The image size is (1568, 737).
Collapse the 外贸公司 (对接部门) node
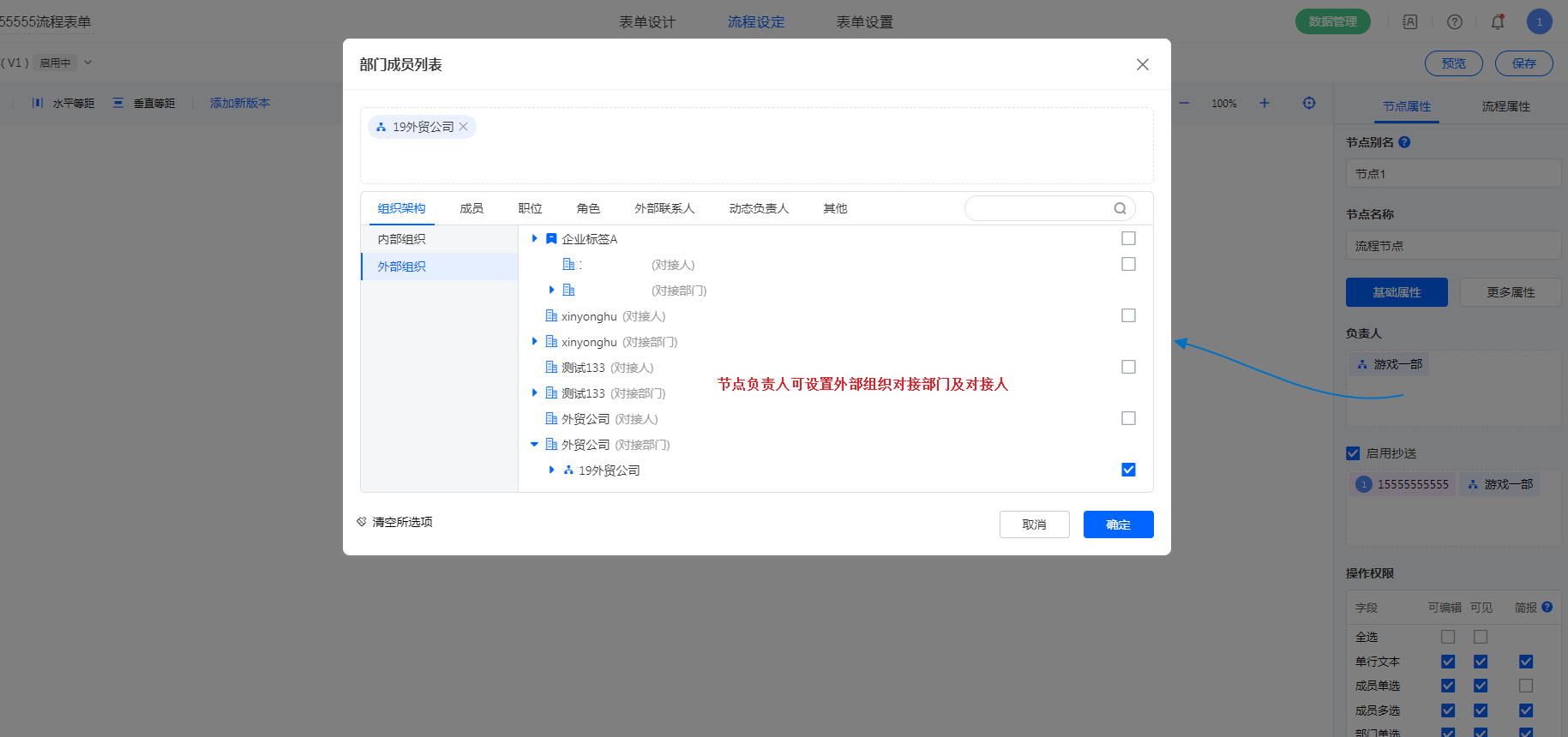(534, 445)
